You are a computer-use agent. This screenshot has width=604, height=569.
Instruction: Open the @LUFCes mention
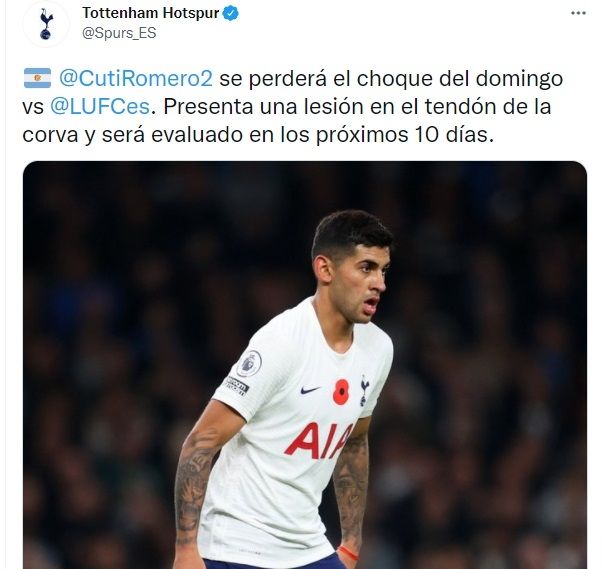click(x=100, y=107)
